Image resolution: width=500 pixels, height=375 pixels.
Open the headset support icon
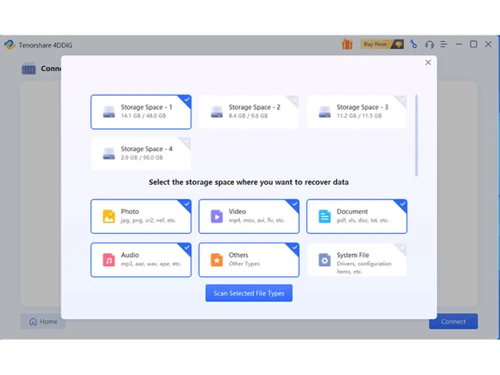(x=429, y=44)
